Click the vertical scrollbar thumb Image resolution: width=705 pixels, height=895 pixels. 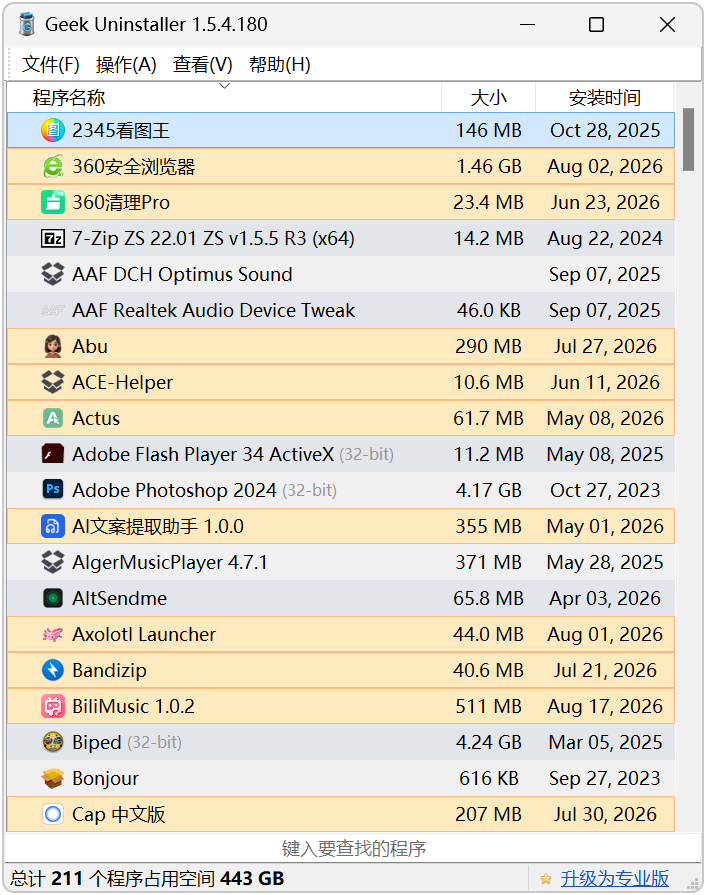(688, 139)
